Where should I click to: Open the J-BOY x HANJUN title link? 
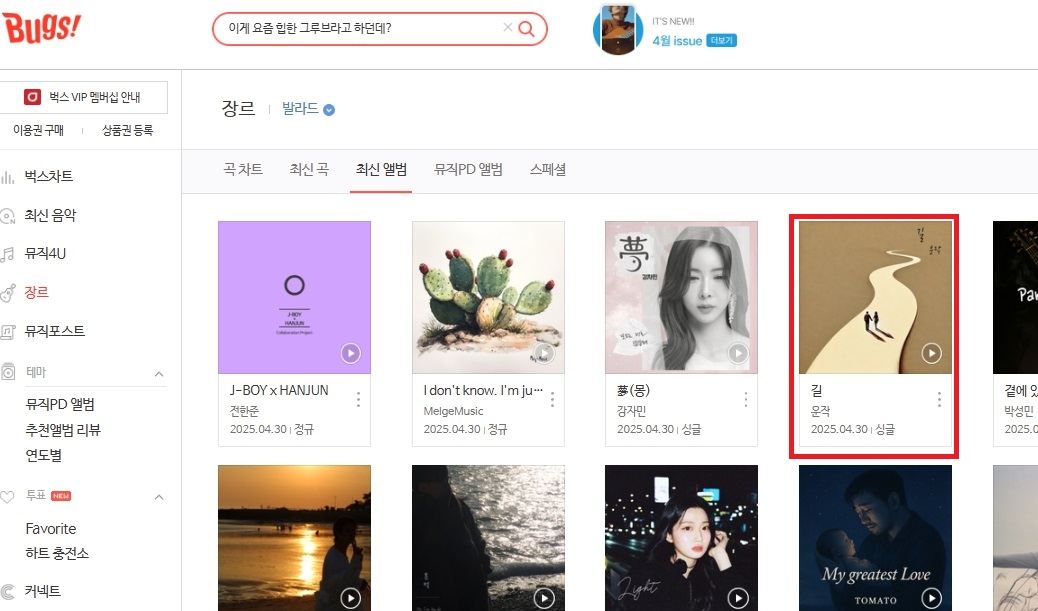tap(279, 391)
